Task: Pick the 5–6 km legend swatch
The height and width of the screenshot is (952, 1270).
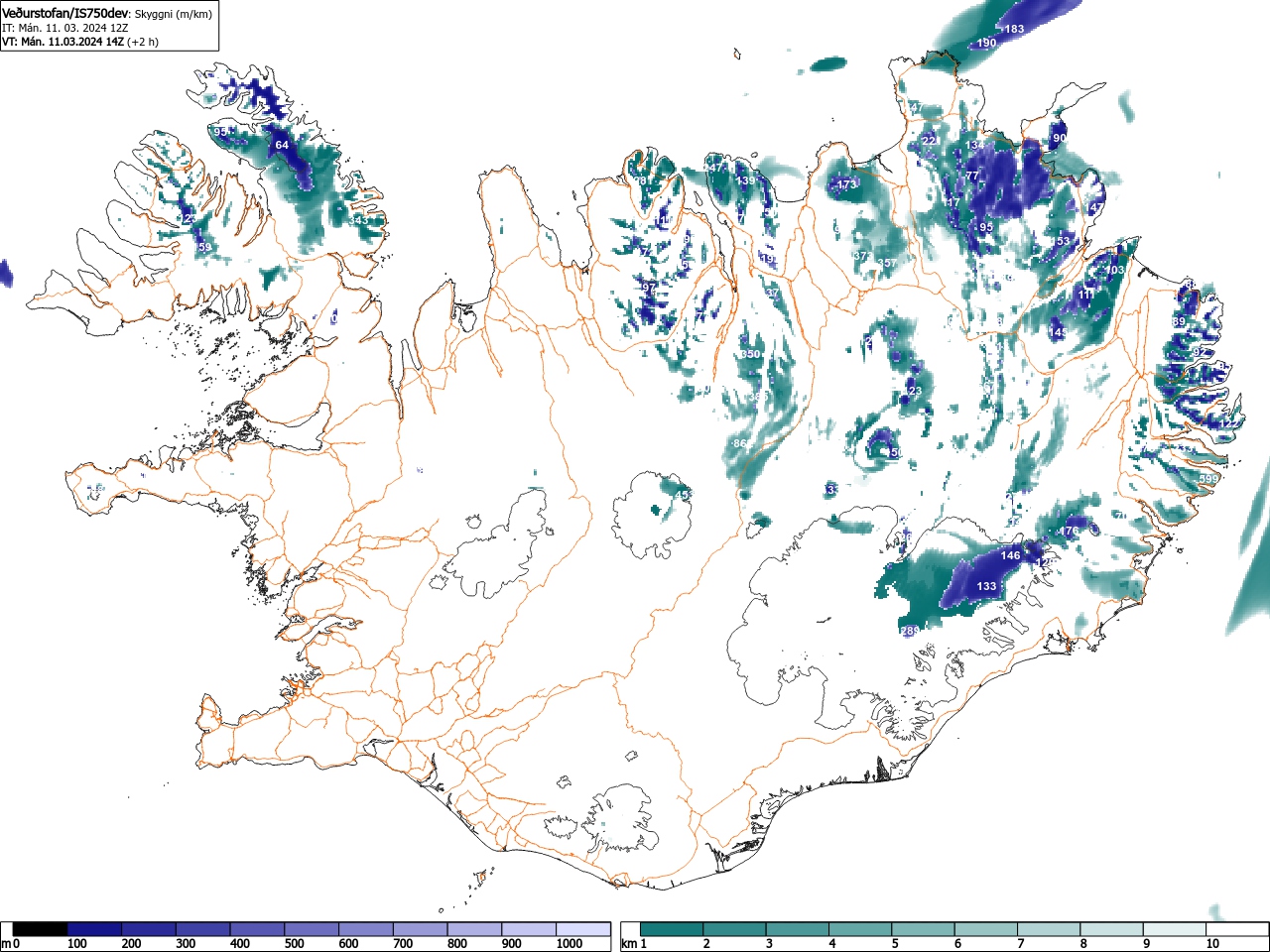Action: click(x=925, y=929)
